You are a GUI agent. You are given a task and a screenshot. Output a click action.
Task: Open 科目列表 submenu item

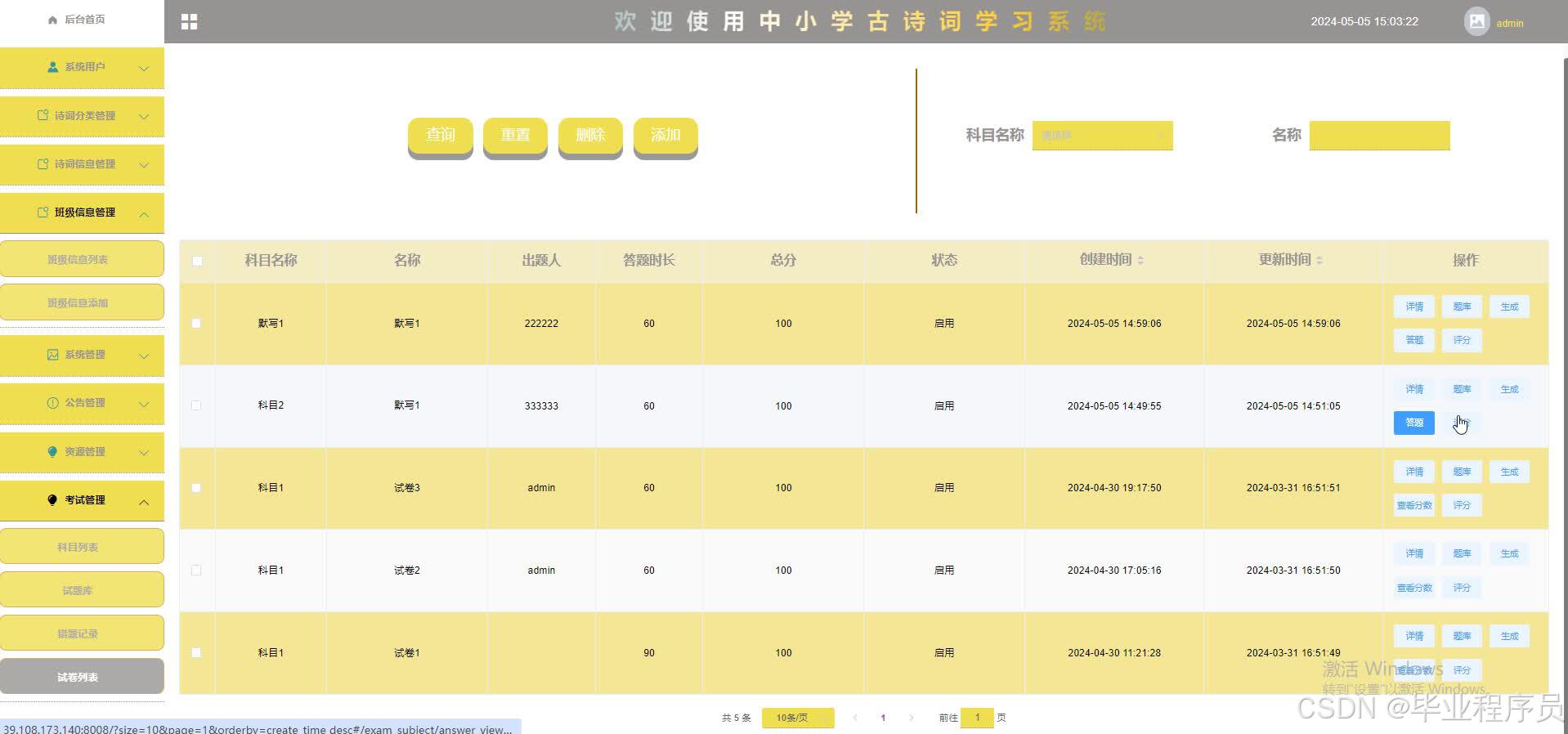pos(82,547)
